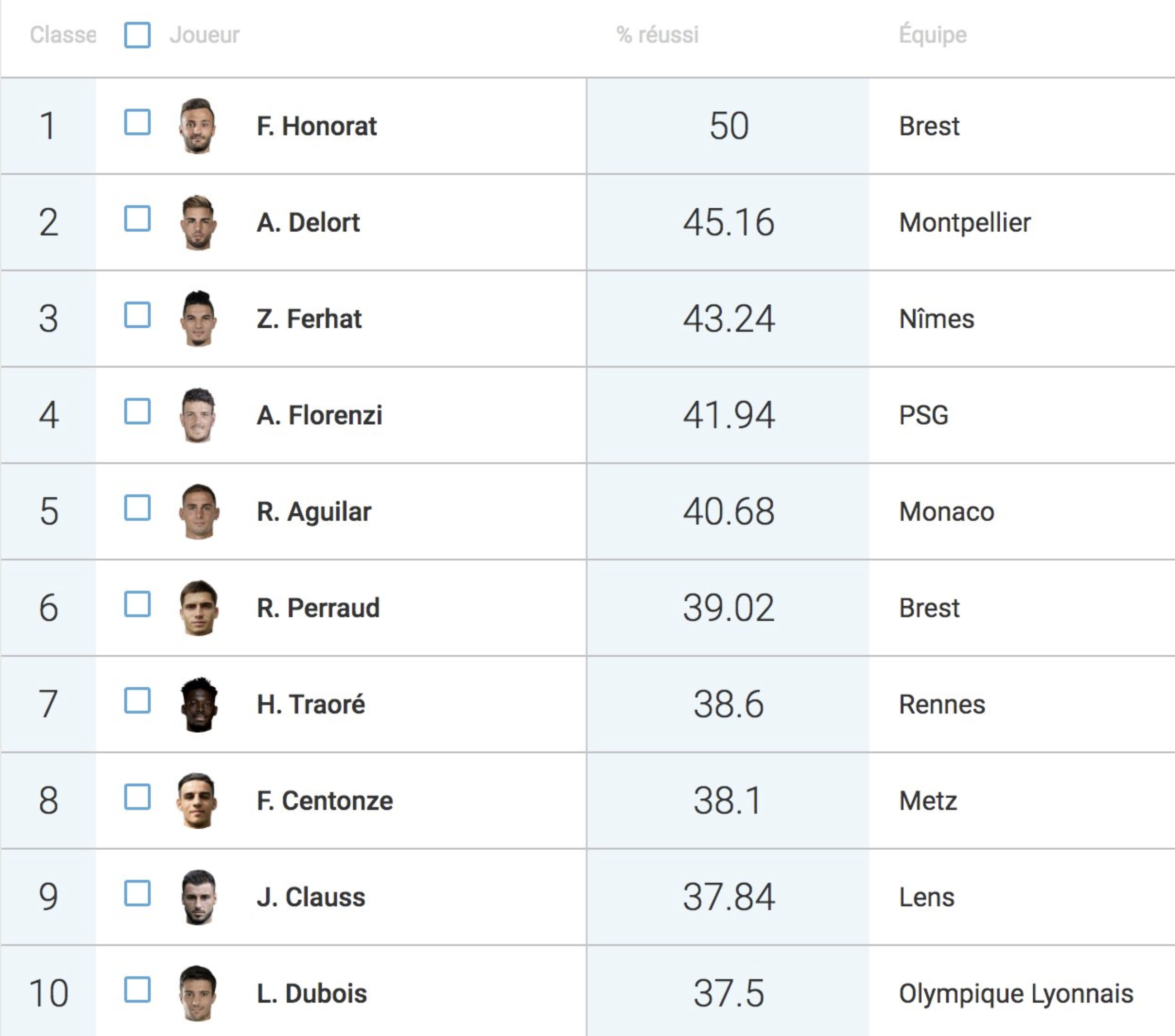Click L. Dubois's player photo
The width and height of the screenshot is (1175, 1036).
tap(198, 993)
